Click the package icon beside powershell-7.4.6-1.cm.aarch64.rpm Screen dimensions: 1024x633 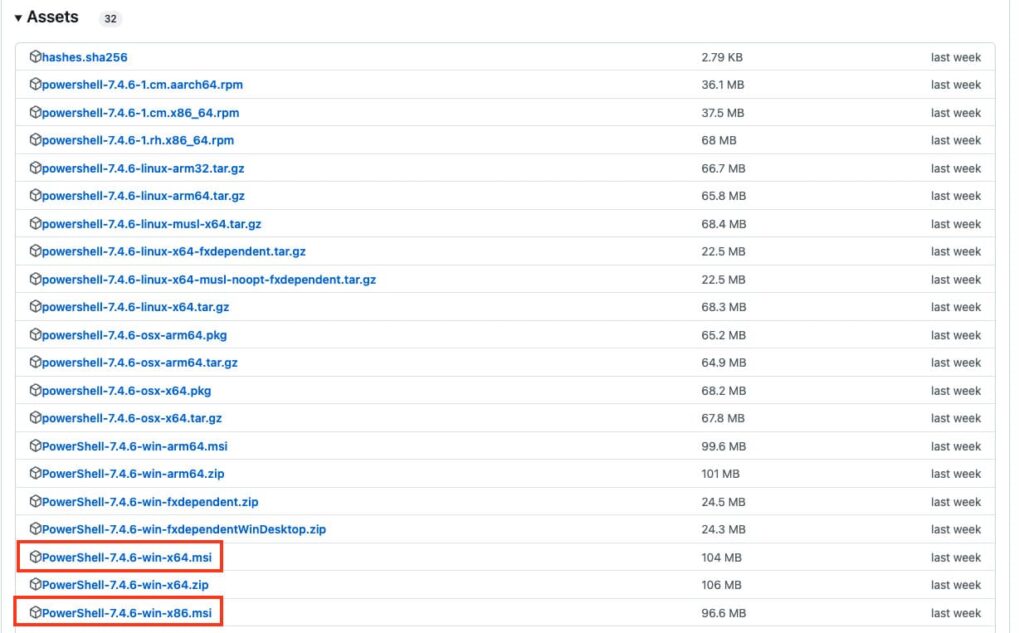click(x=35, y=84)
